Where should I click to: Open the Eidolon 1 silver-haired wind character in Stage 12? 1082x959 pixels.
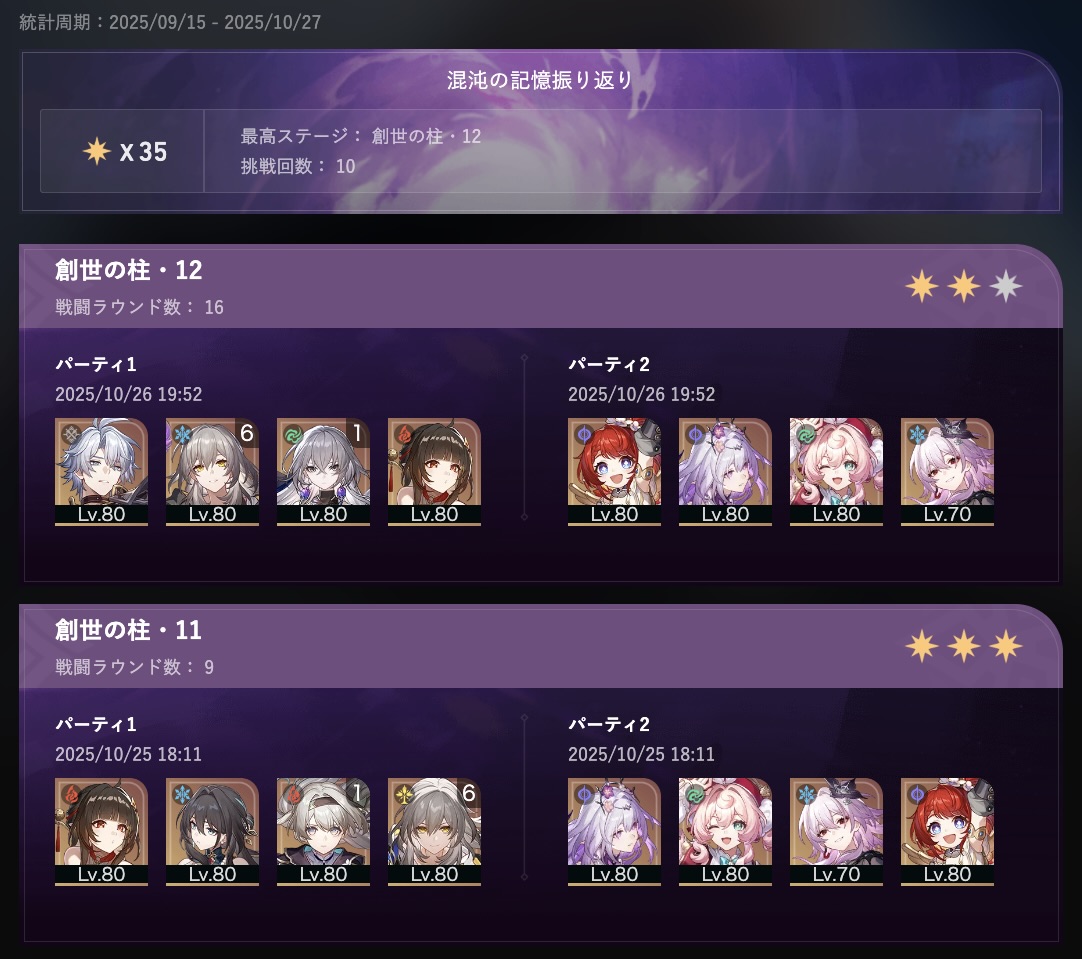point(324,472)
